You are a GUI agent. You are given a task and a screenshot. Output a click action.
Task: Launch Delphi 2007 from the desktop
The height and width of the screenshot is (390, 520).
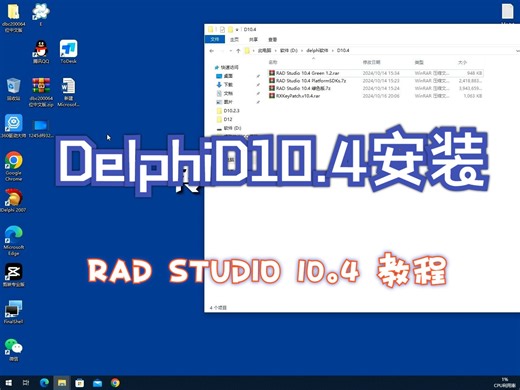[x=13, y=200]
